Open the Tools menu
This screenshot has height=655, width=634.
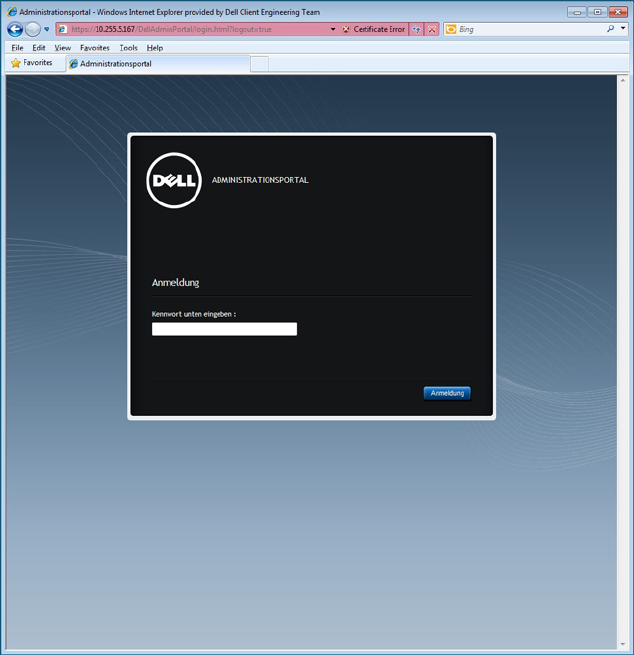click(x=128, y=48)
